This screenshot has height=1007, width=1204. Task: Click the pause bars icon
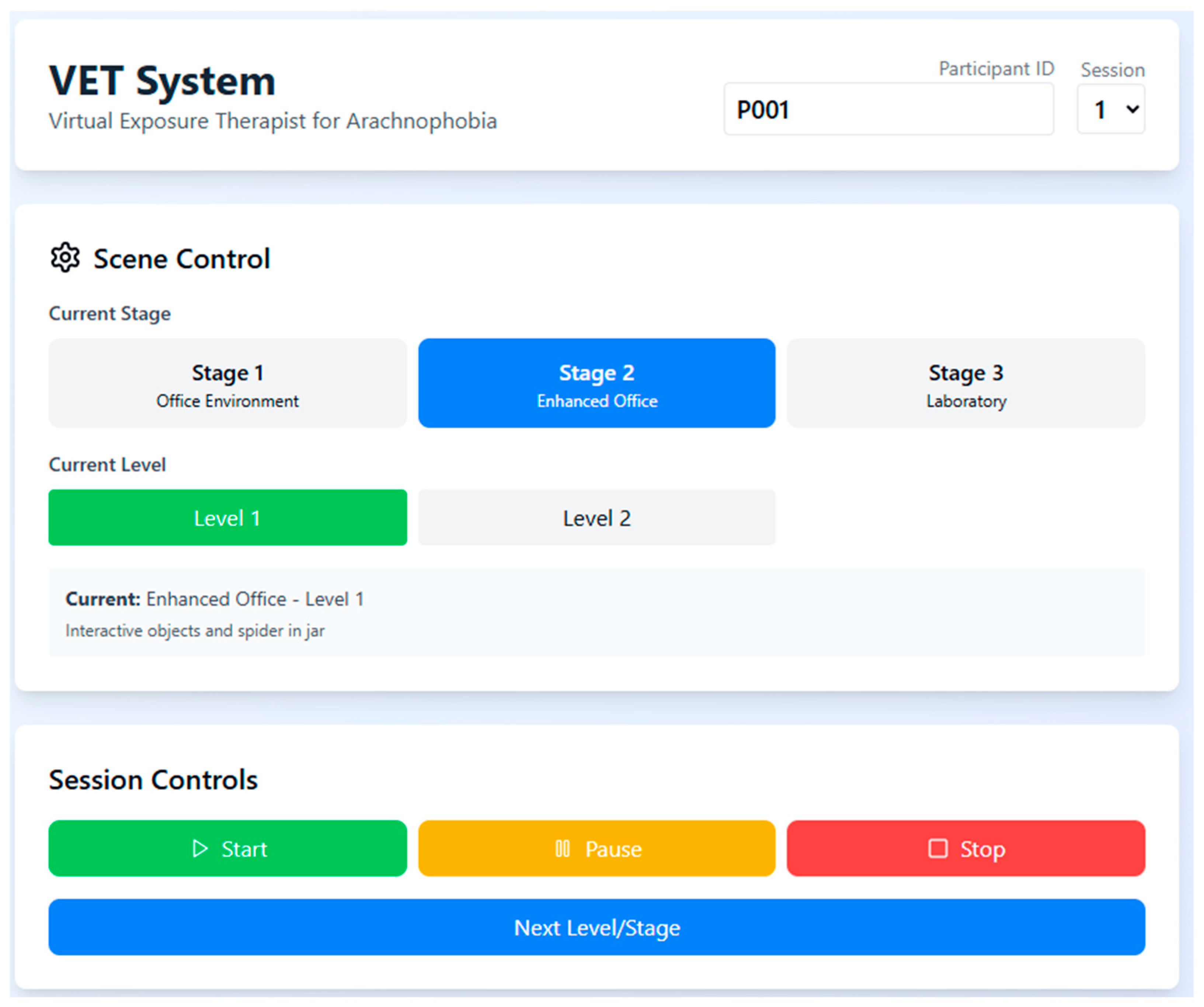tap(563, 849)
